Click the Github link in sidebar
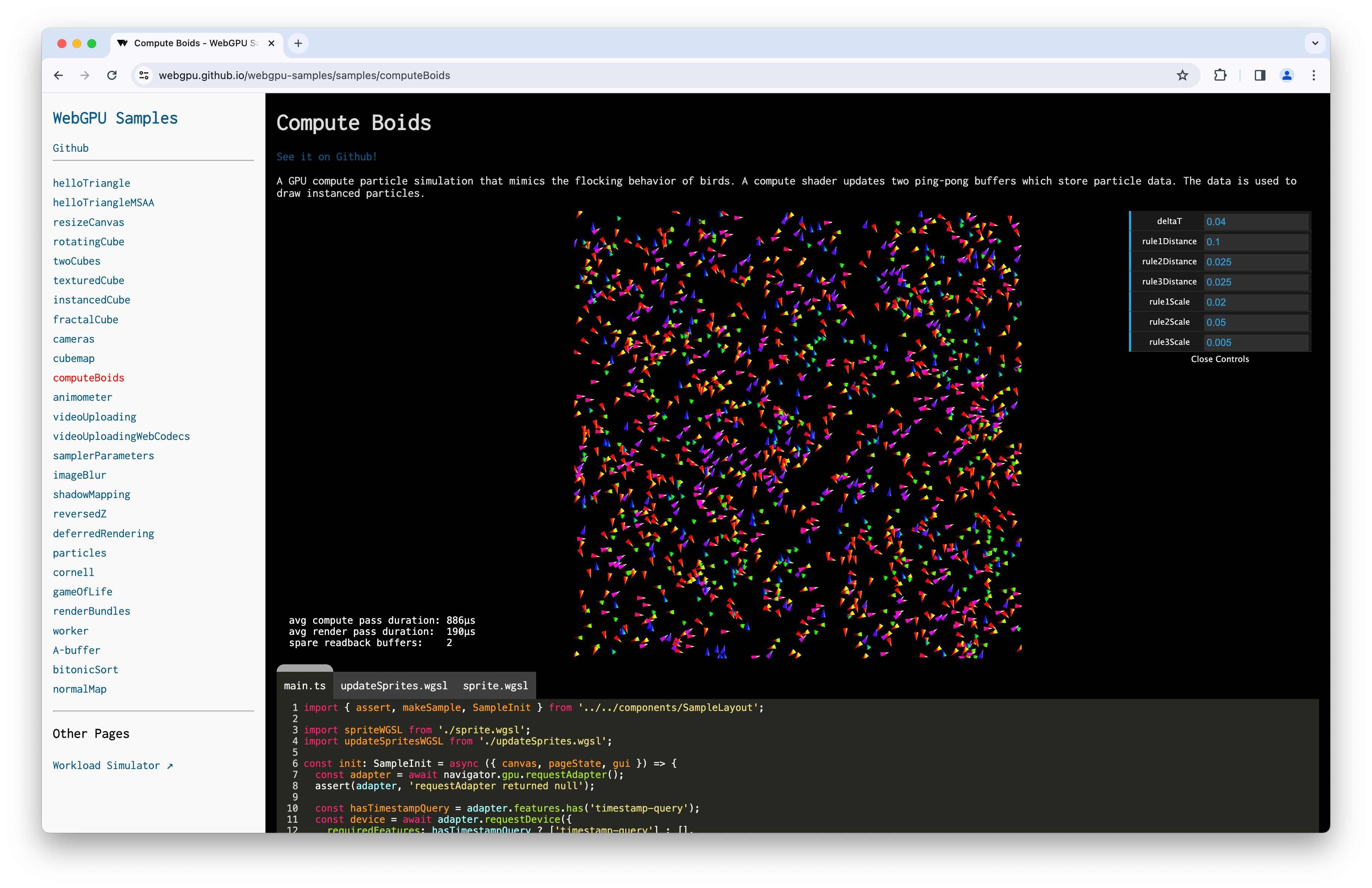 pyautogui.click(x=70, y=148)
